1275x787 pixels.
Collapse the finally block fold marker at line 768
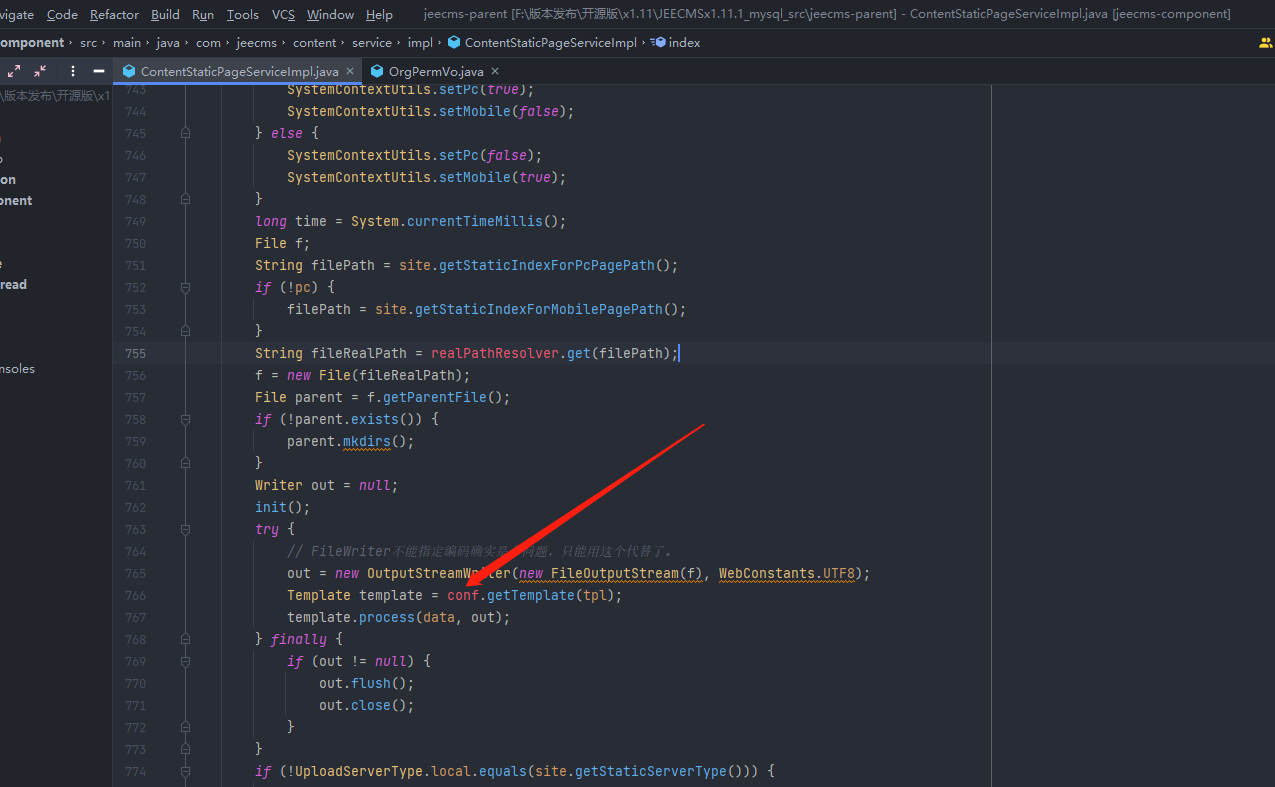coord(185,639)
